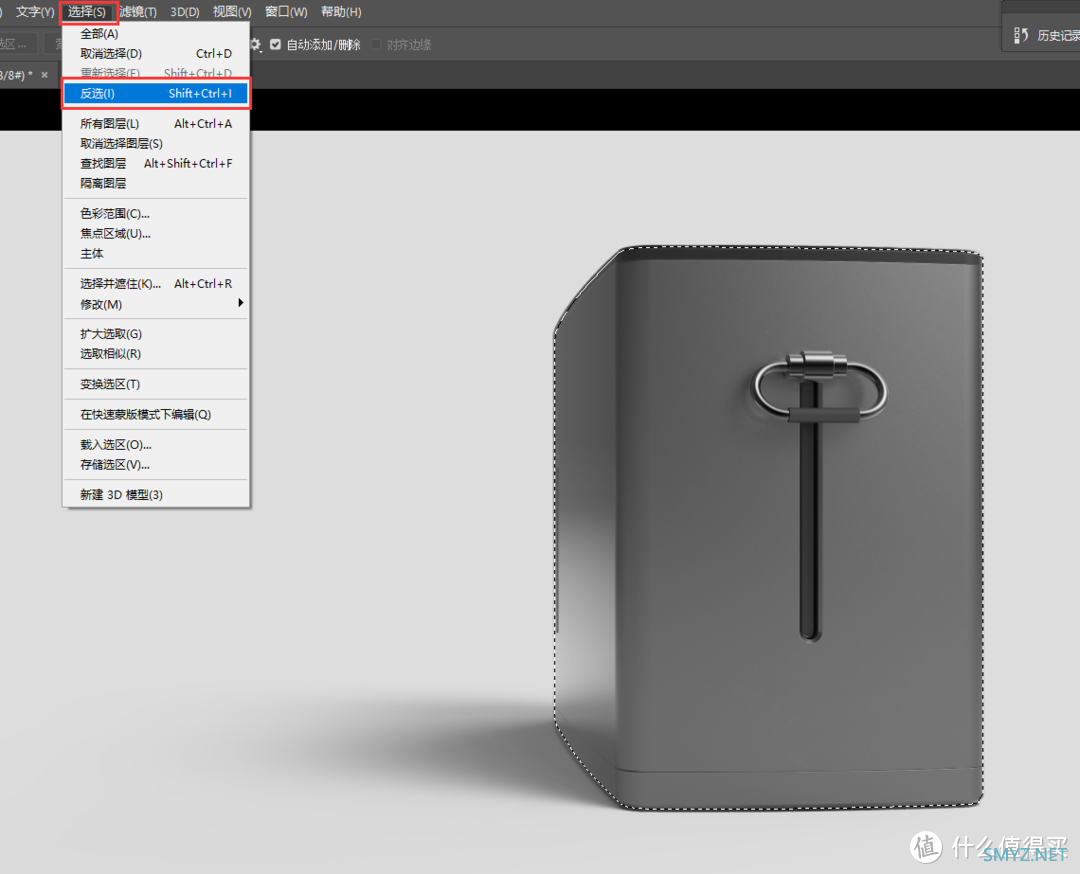Open the 窗口(W) menu

point(286,12)
